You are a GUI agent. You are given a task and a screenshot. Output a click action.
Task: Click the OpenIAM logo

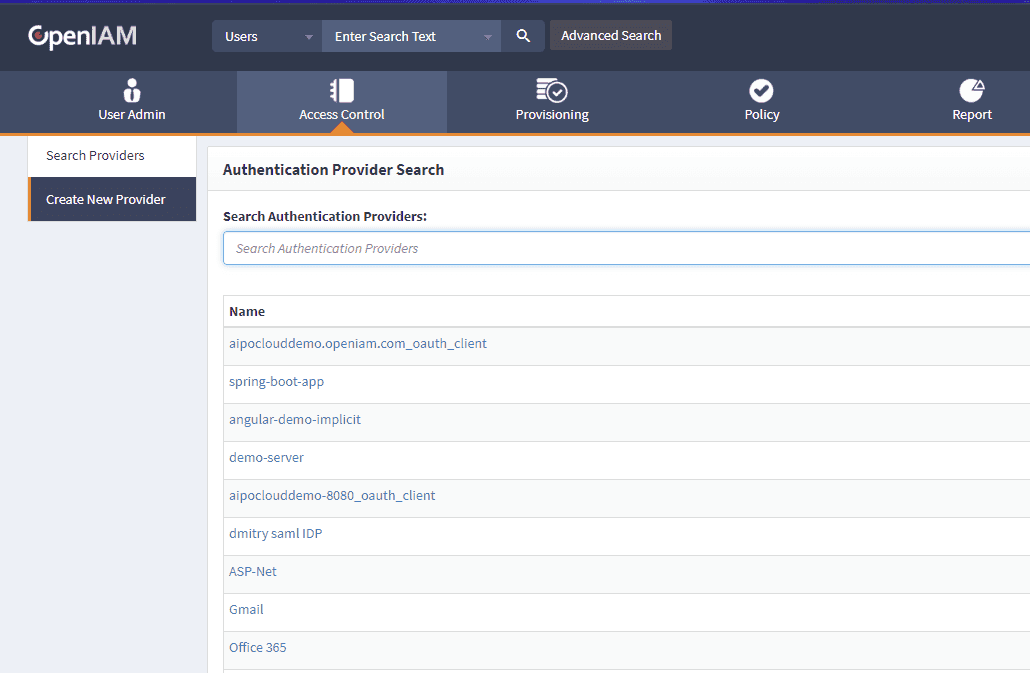tap(82, 37)
